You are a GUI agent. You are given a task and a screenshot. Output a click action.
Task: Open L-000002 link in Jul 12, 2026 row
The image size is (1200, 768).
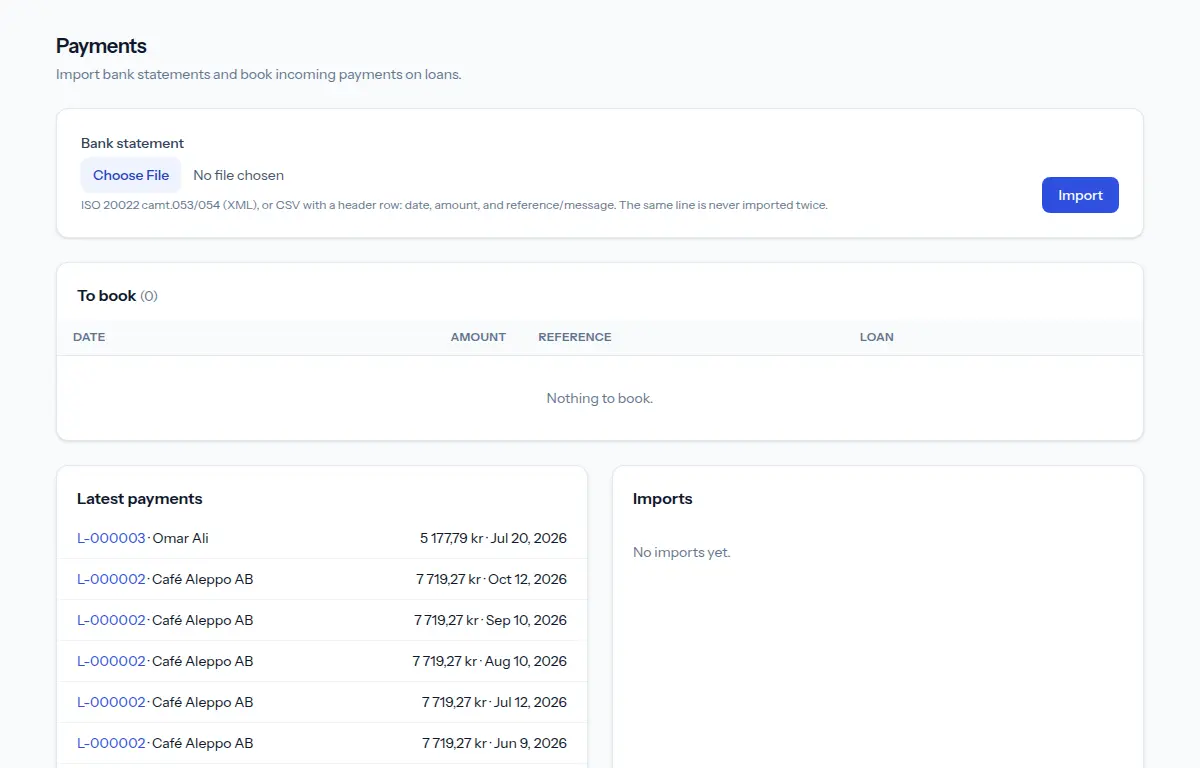click(111, 702)
